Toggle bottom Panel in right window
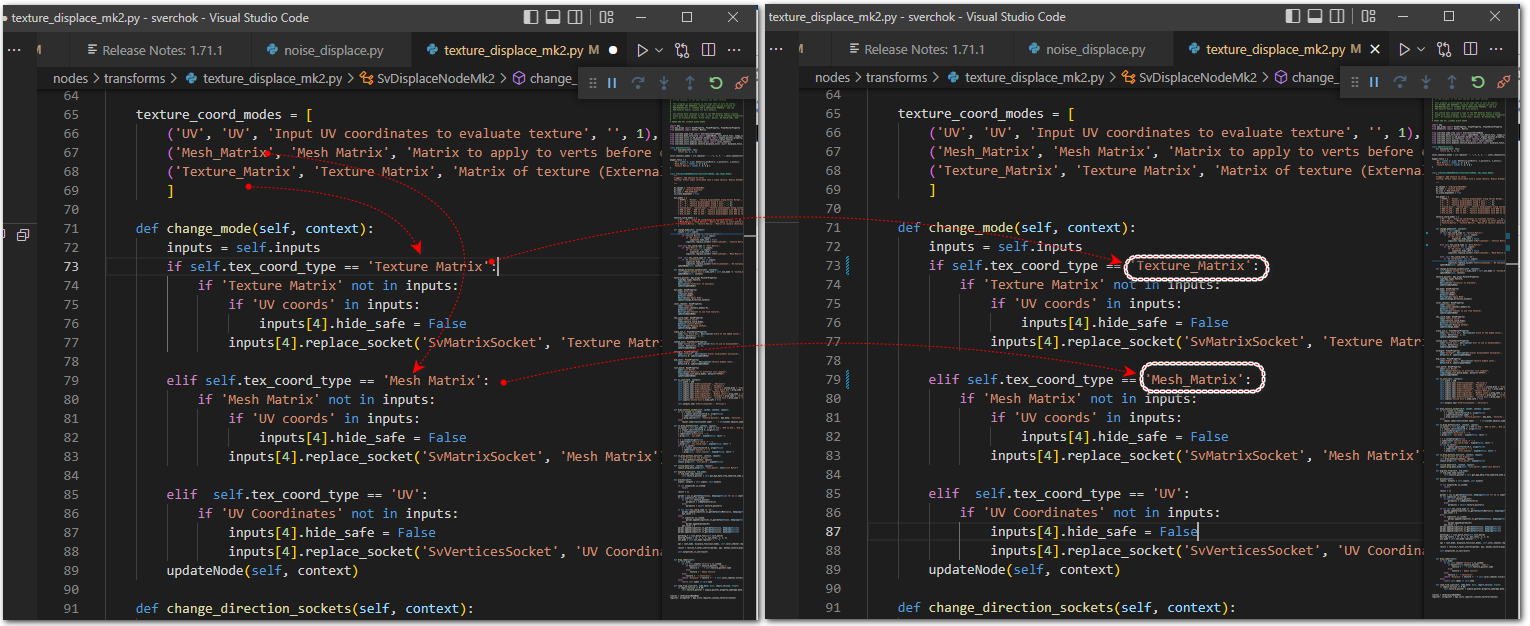This screenshot has width=1530, height=626. pyautogui.click(x=1315, y=17)
